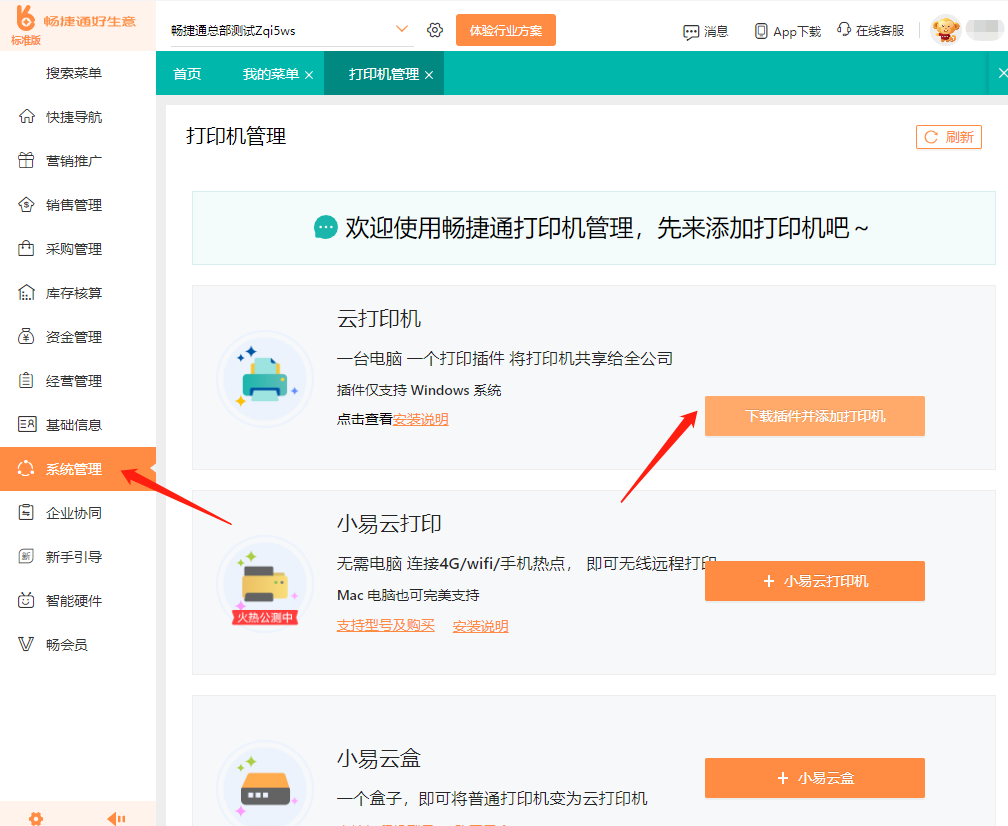Switch to the 首页 tab
The image size is (1008, 826).
pyautogui.click(x=187, y=74)
